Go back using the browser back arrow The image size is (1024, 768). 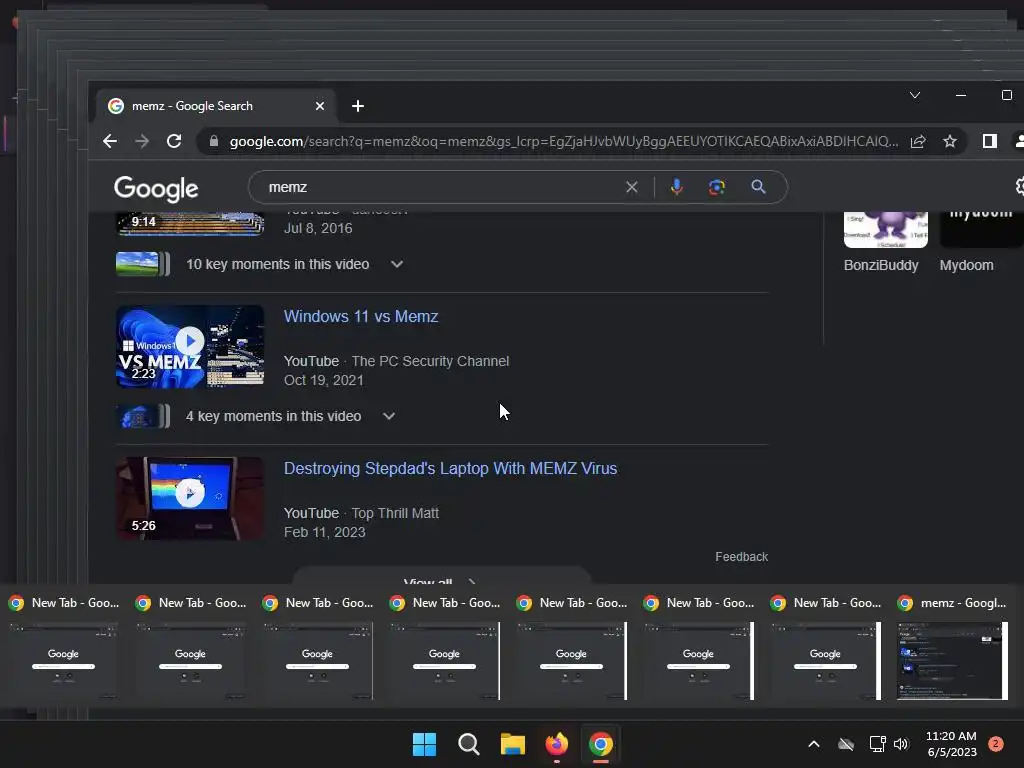point(110,141)
